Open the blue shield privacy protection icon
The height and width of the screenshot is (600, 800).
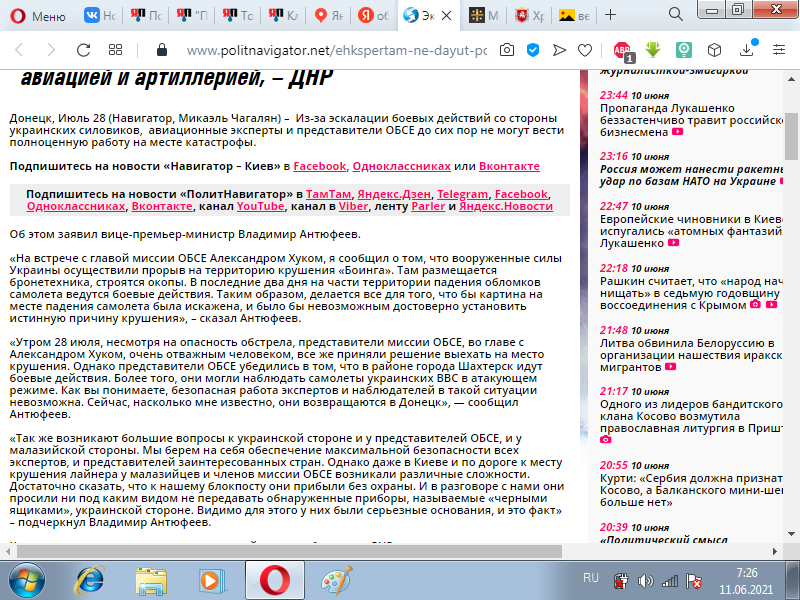[533, 49]
